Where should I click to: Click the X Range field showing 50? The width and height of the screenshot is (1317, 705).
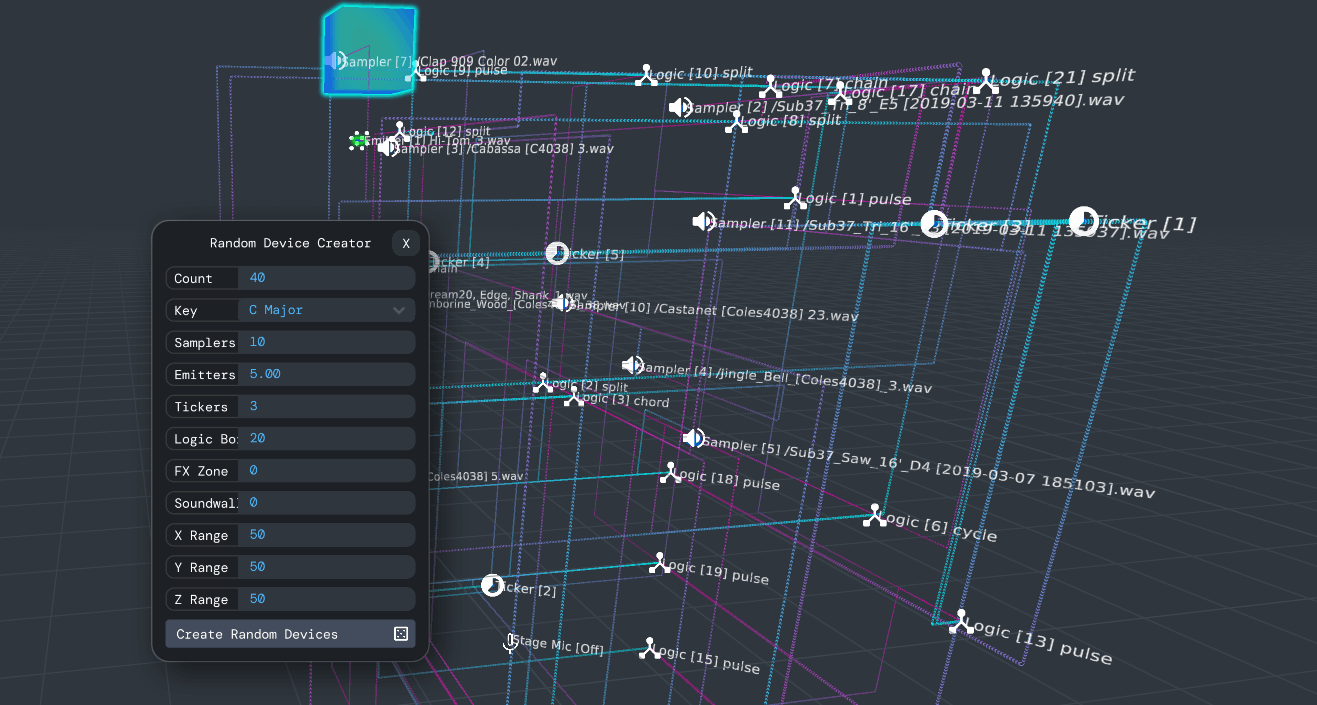point(326,535)
